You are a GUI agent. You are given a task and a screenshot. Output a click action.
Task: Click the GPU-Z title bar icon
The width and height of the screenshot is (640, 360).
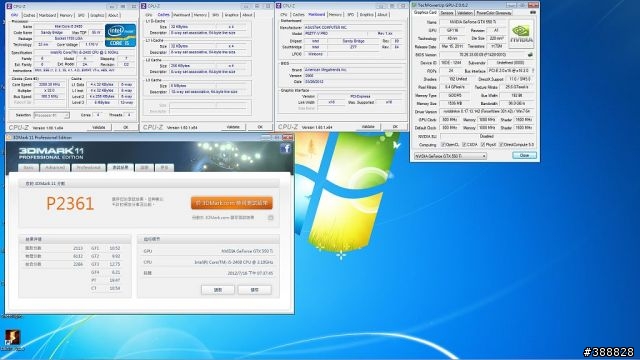click(414, 5)
